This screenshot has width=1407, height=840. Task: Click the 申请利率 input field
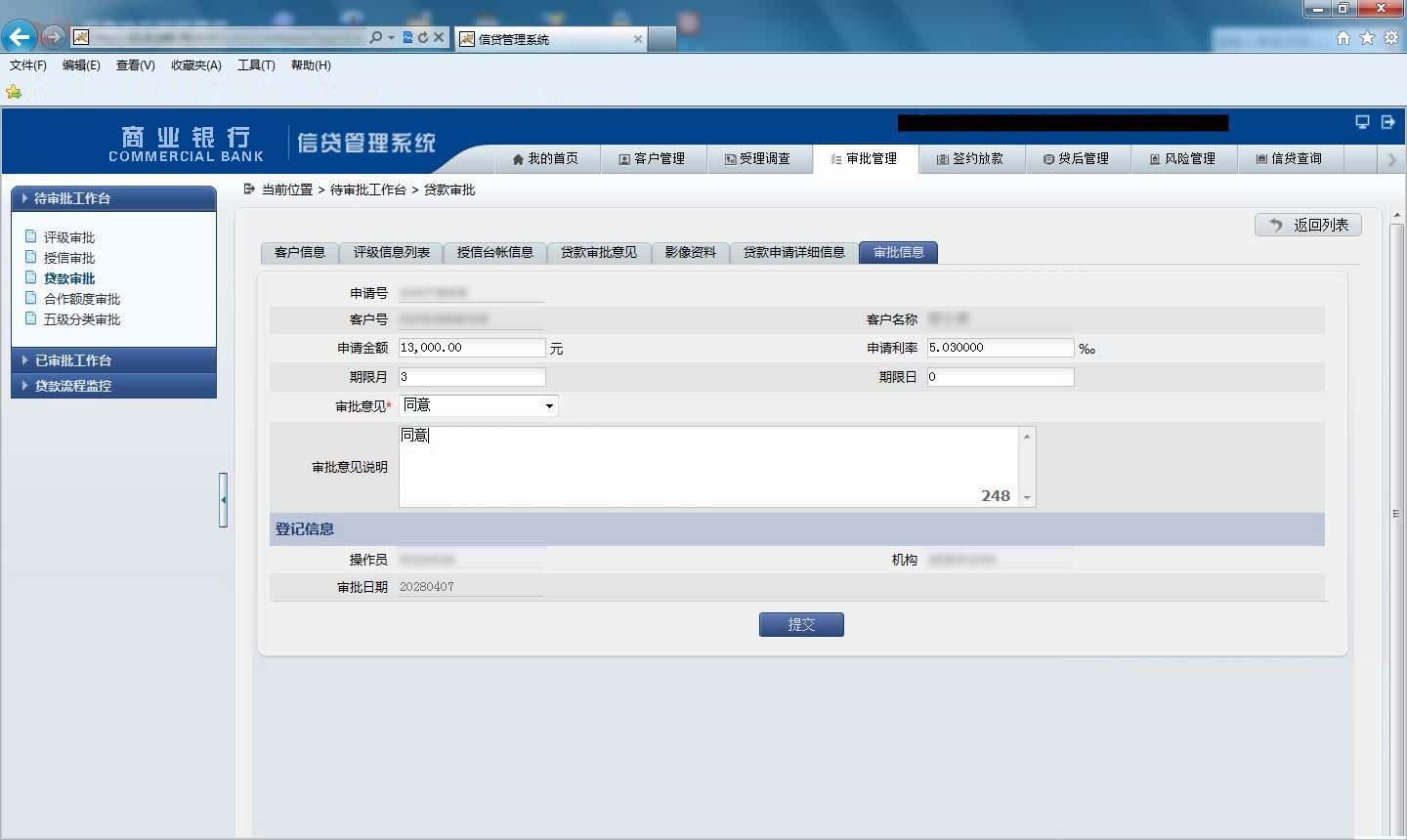pyautogui.click(x=1001, y=348)
